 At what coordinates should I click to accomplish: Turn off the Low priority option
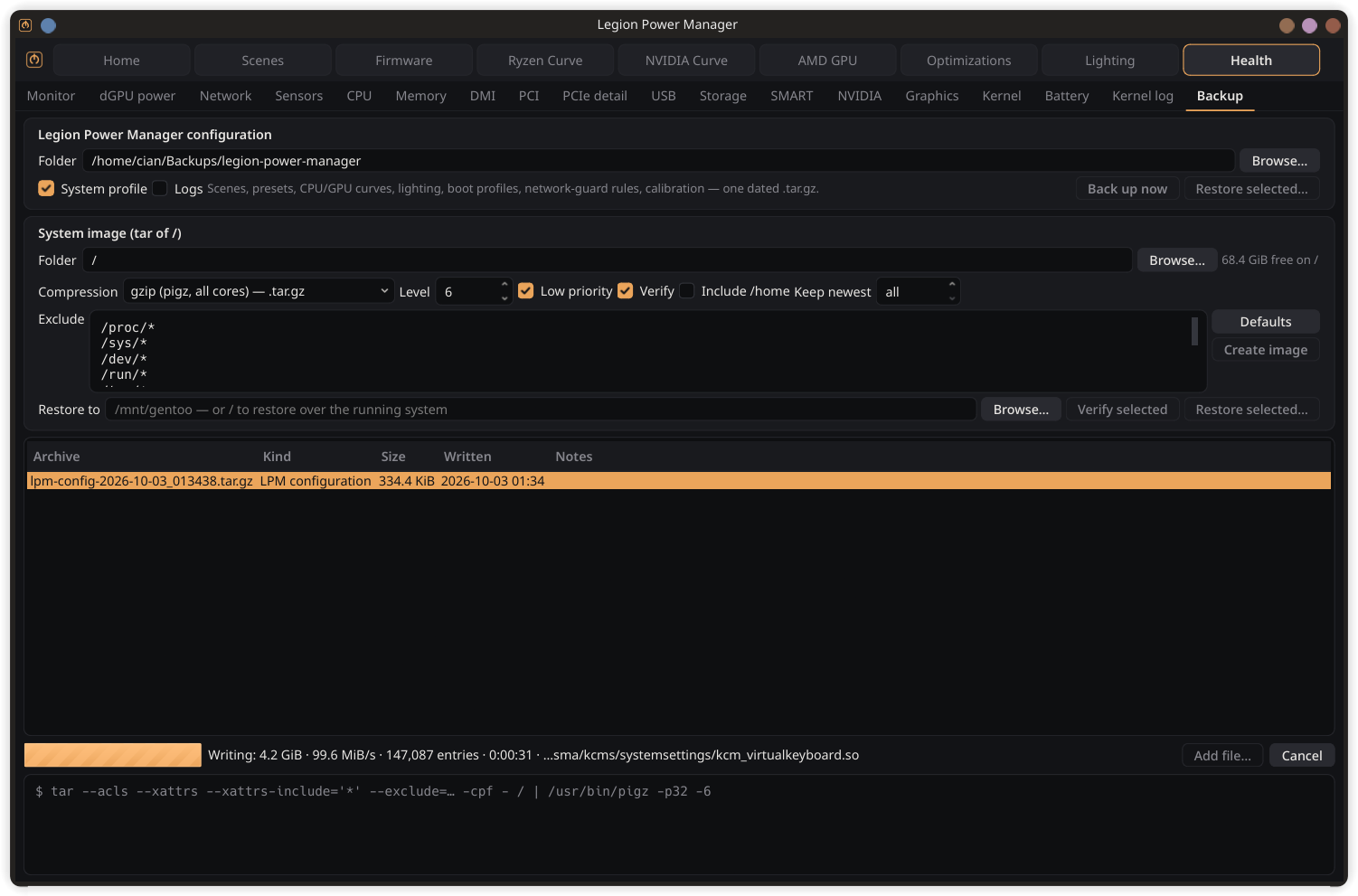[x=526, y=291]
